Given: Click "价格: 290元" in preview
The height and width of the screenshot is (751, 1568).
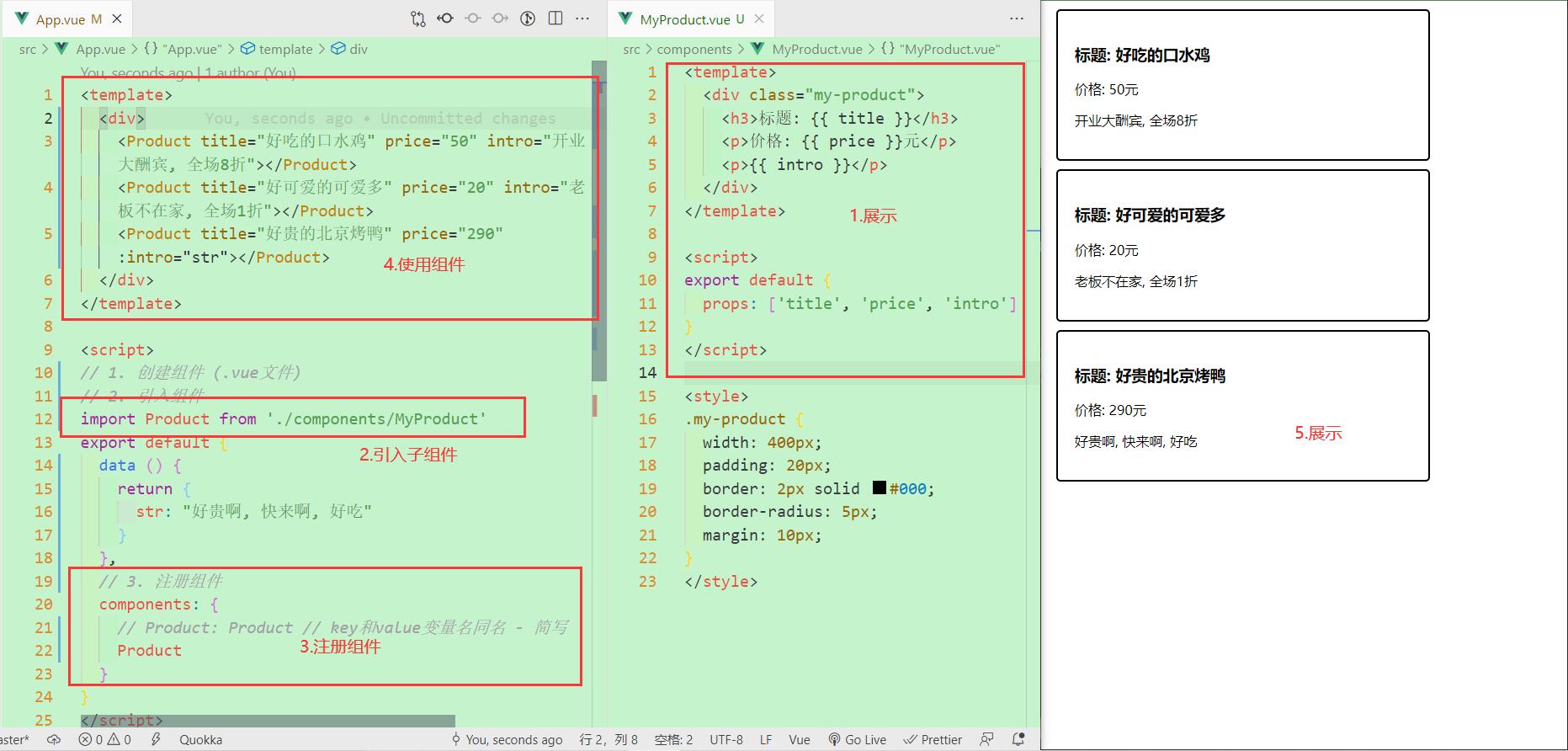Looking at the screenshot, I should pyautogui.click(x=1110, y=411).
